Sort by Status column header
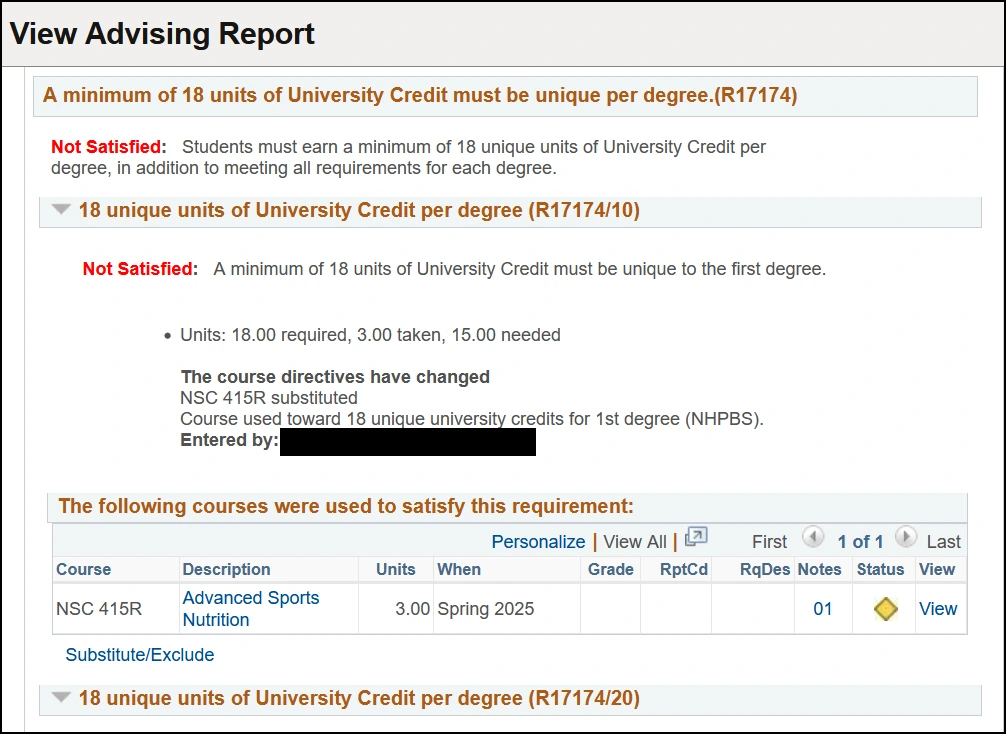 tap(880, 570)
